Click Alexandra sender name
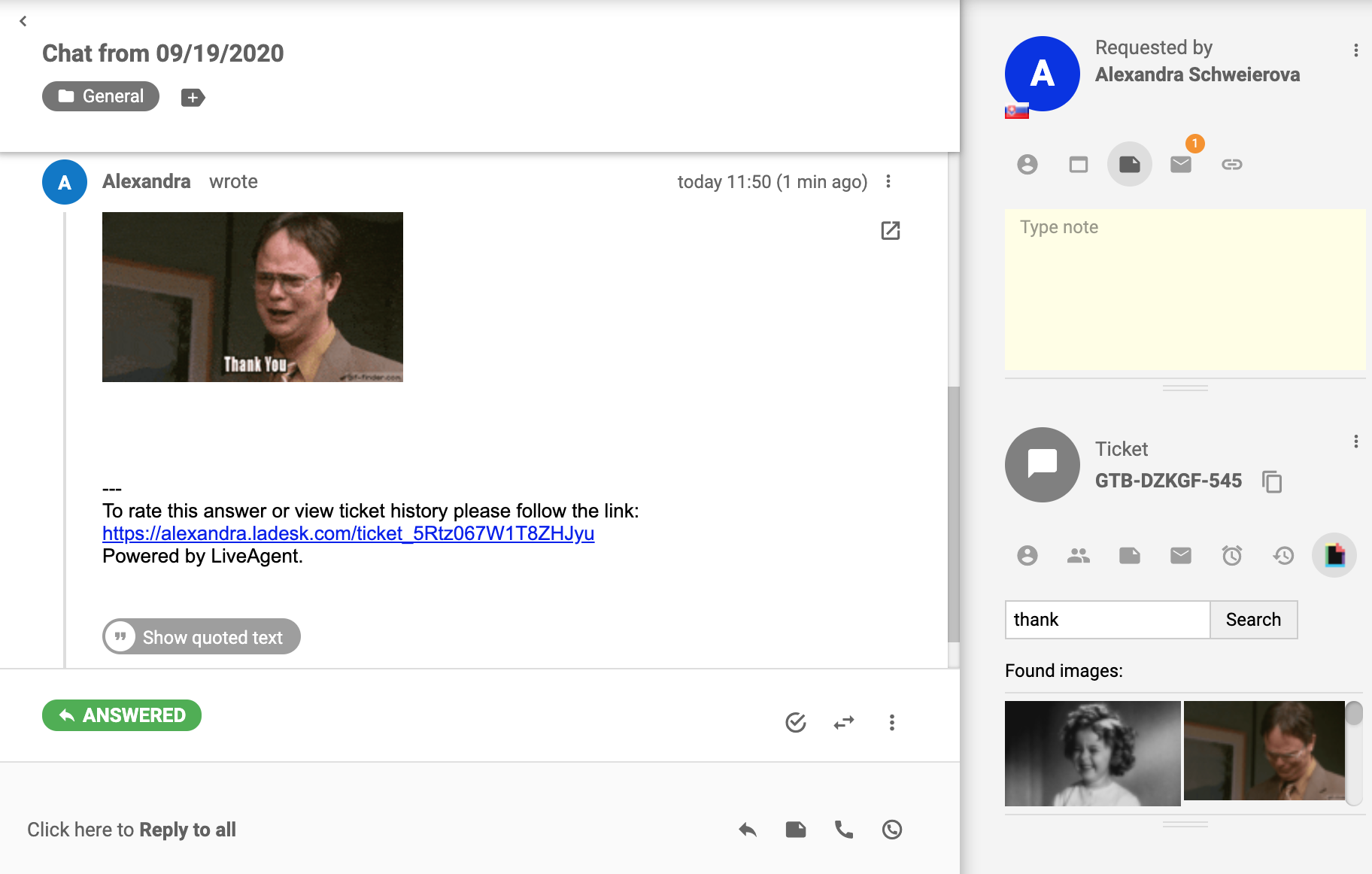Screen dimensions: 1372x874 [146, 181]
